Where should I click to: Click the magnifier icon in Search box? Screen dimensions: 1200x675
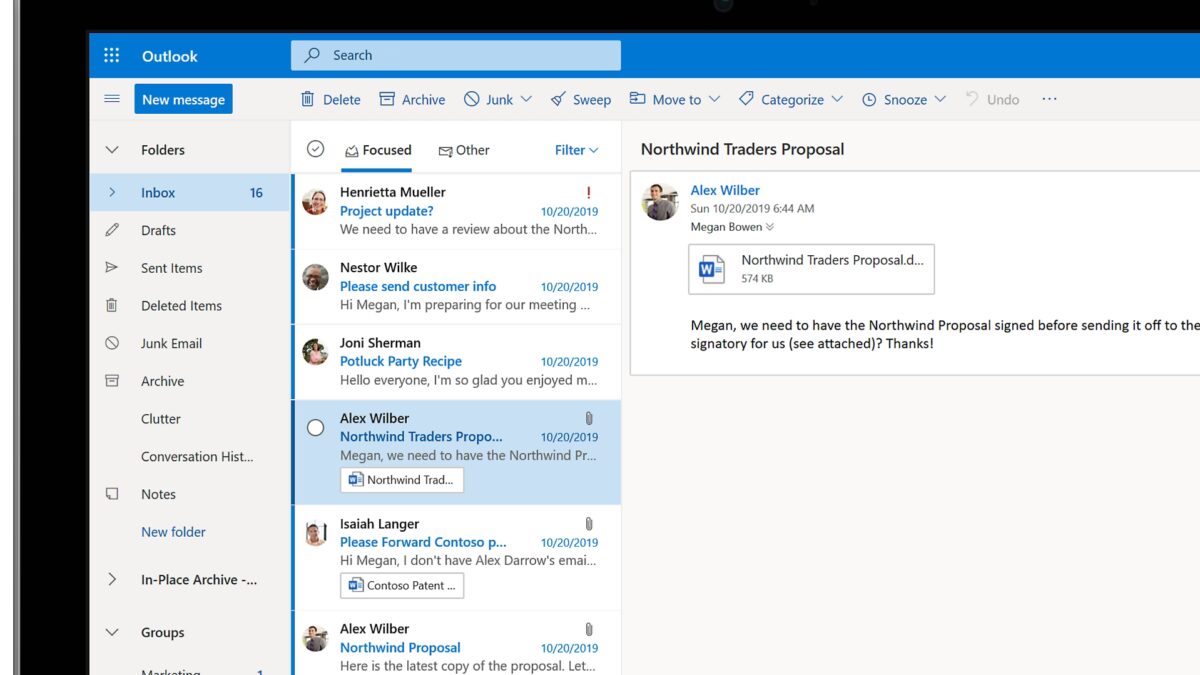click(313, 55)
